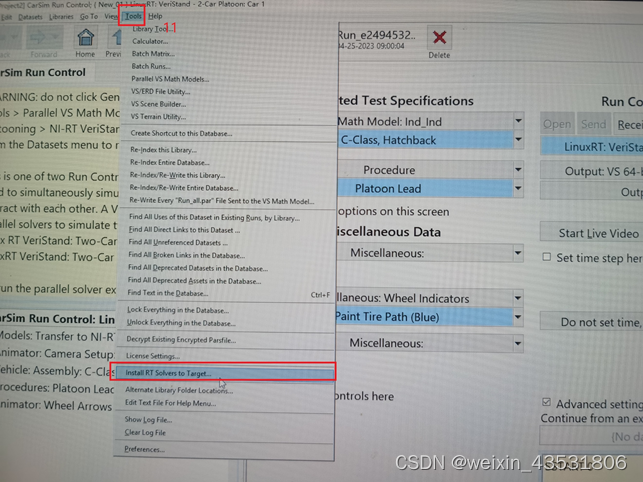
Task: Choose Clear Log File
Action: [145, 432]
